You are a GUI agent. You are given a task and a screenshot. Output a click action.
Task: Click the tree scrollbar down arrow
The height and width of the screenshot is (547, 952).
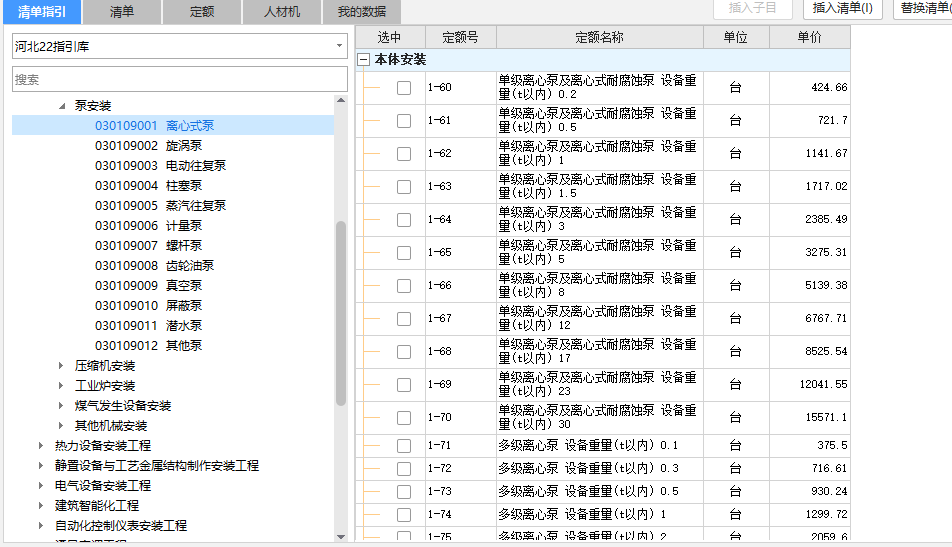click(341, 537)
